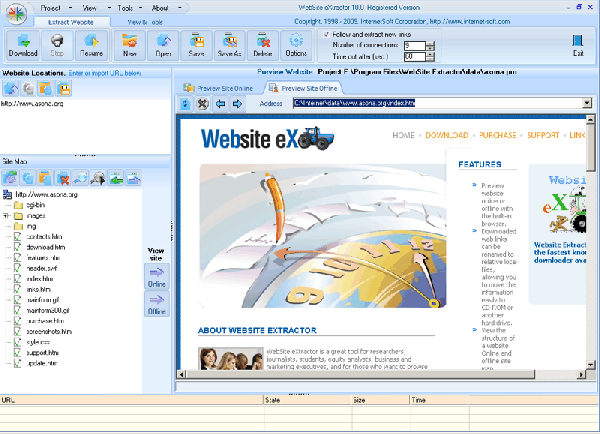Delete the project using Delete icon

point(263,45)
